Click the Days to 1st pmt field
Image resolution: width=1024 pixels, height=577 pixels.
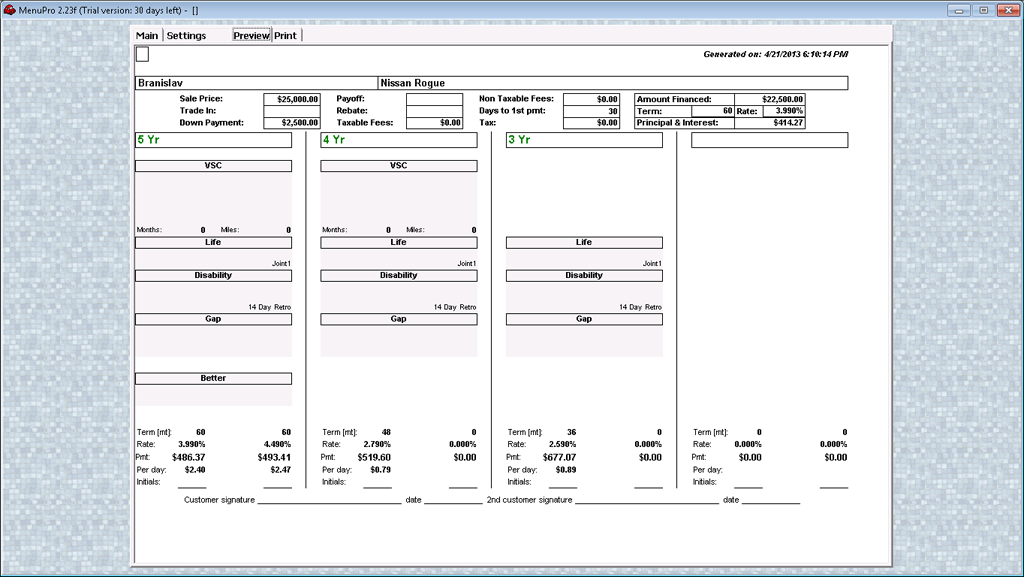pos(591,111)
